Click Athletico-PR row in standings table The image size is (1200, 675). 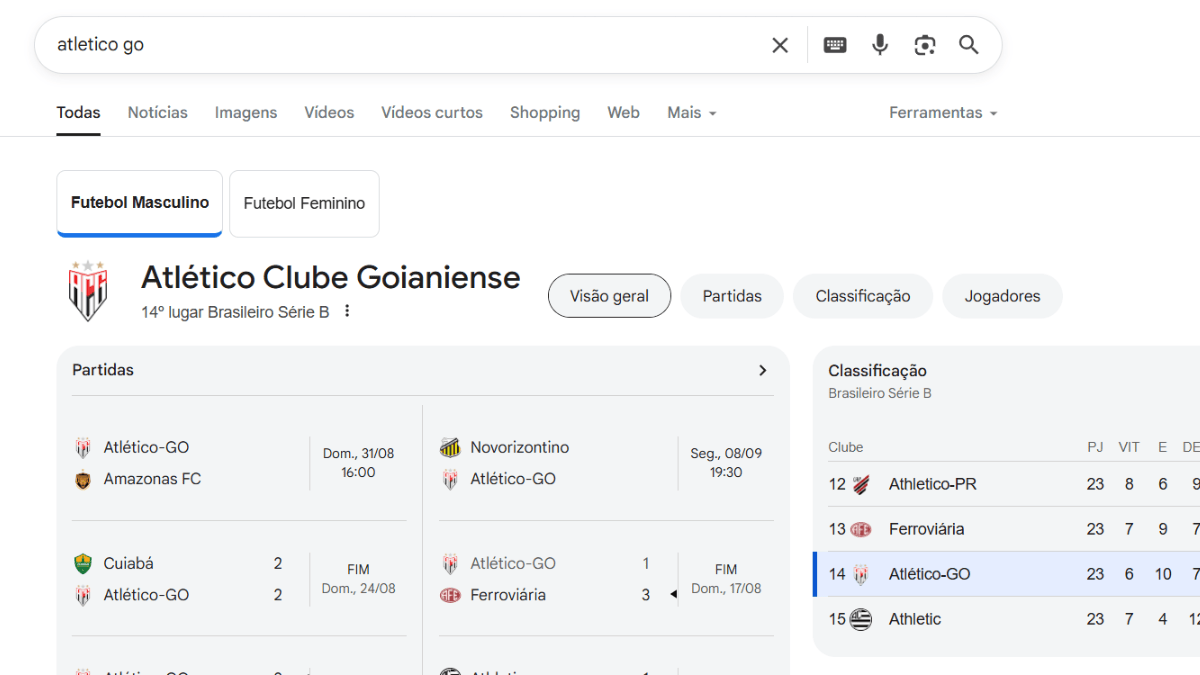[x=932, y=484]
